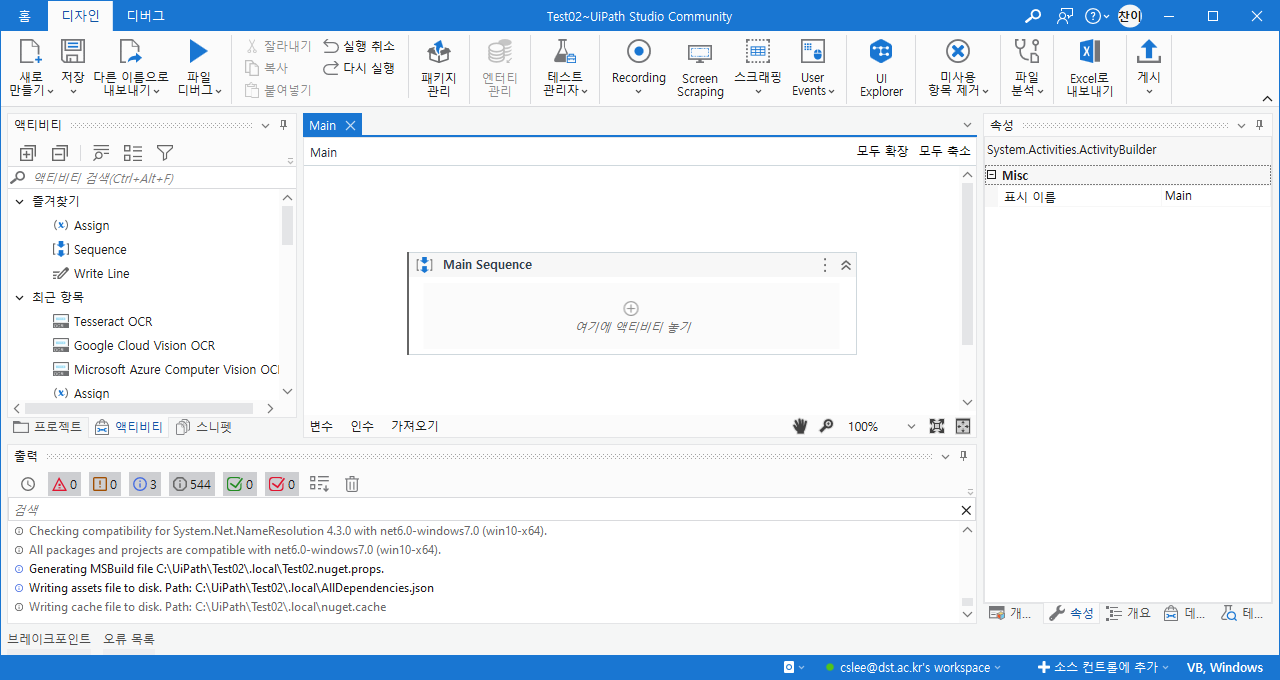Open User Events tool

[812, 67]
